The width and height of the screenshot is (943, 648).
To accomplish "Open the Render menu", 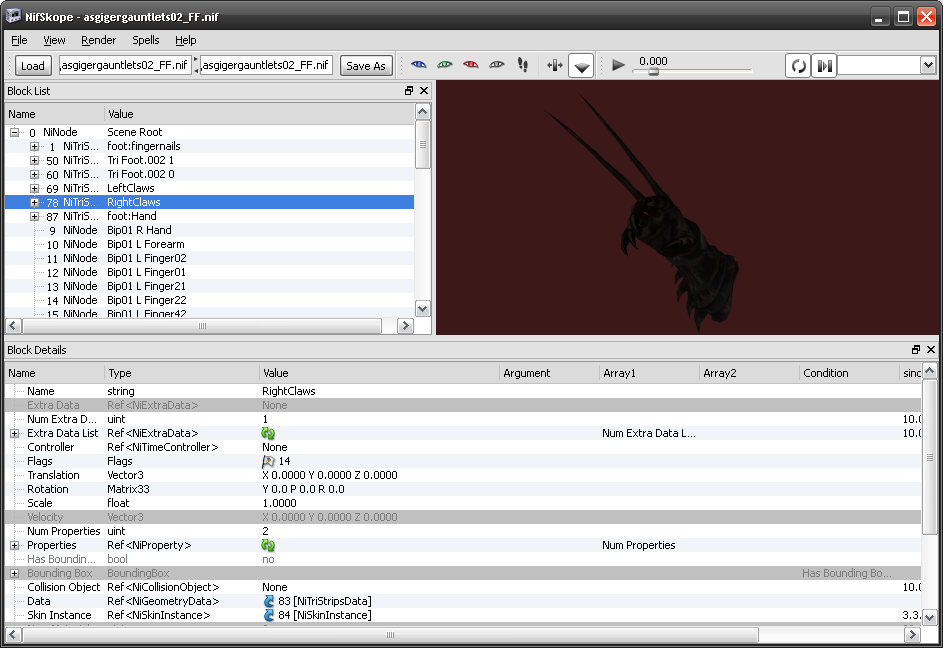I will [x=99, y=40].
